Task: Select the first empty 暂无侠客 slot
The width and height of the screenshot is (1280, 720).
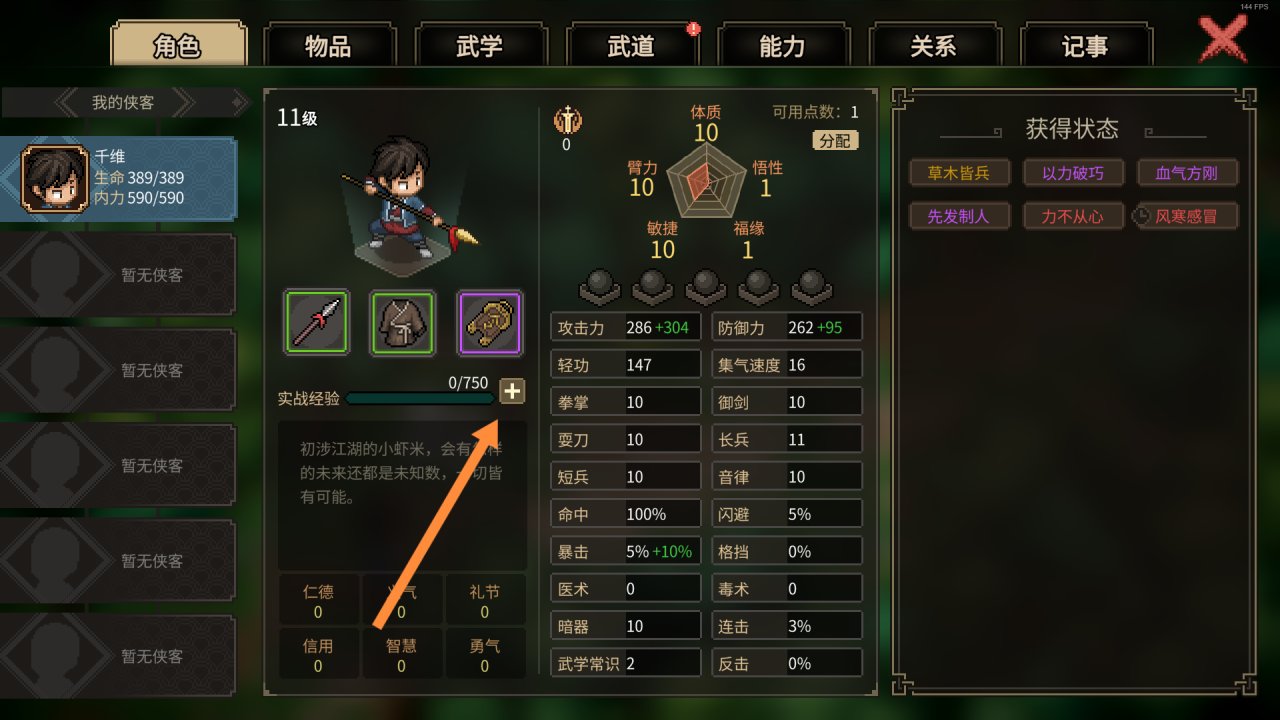Action: point(118,275)
